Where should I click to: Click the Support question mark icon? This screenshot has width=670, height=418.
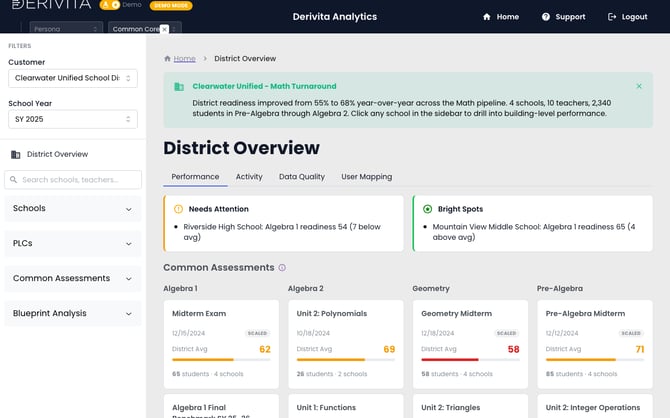point(546,17)
